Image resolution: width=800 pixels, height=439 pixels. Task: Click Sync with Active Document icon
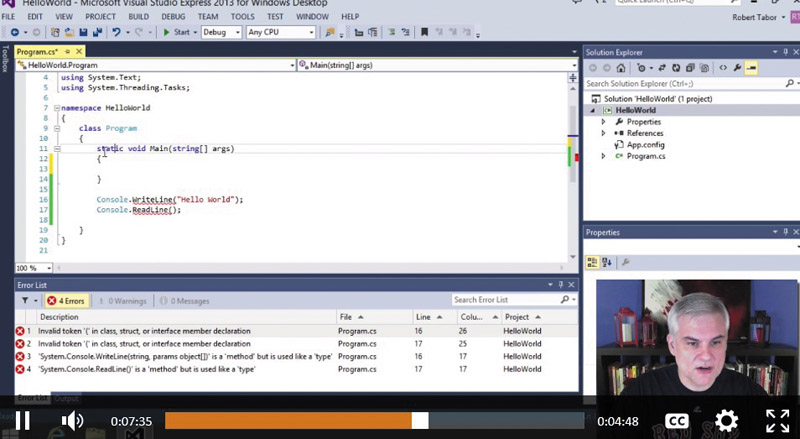(662, 68)
